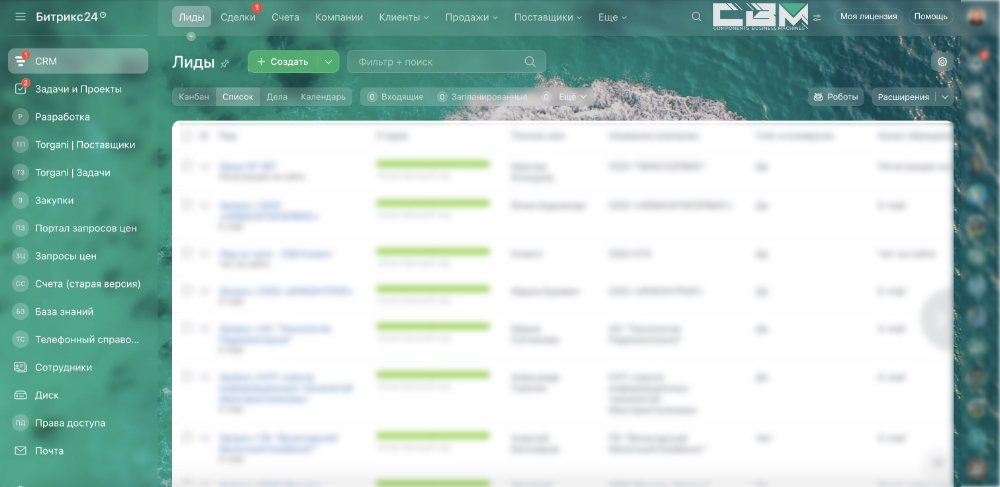The height and width of the screenshot is (487, 1000).
Task: Open Сотрудники in the sidebar
Action: [63, 367]
